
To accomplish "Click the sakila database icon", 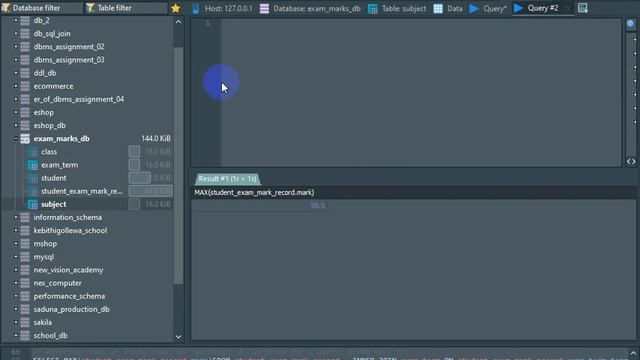I will [25, 322].
